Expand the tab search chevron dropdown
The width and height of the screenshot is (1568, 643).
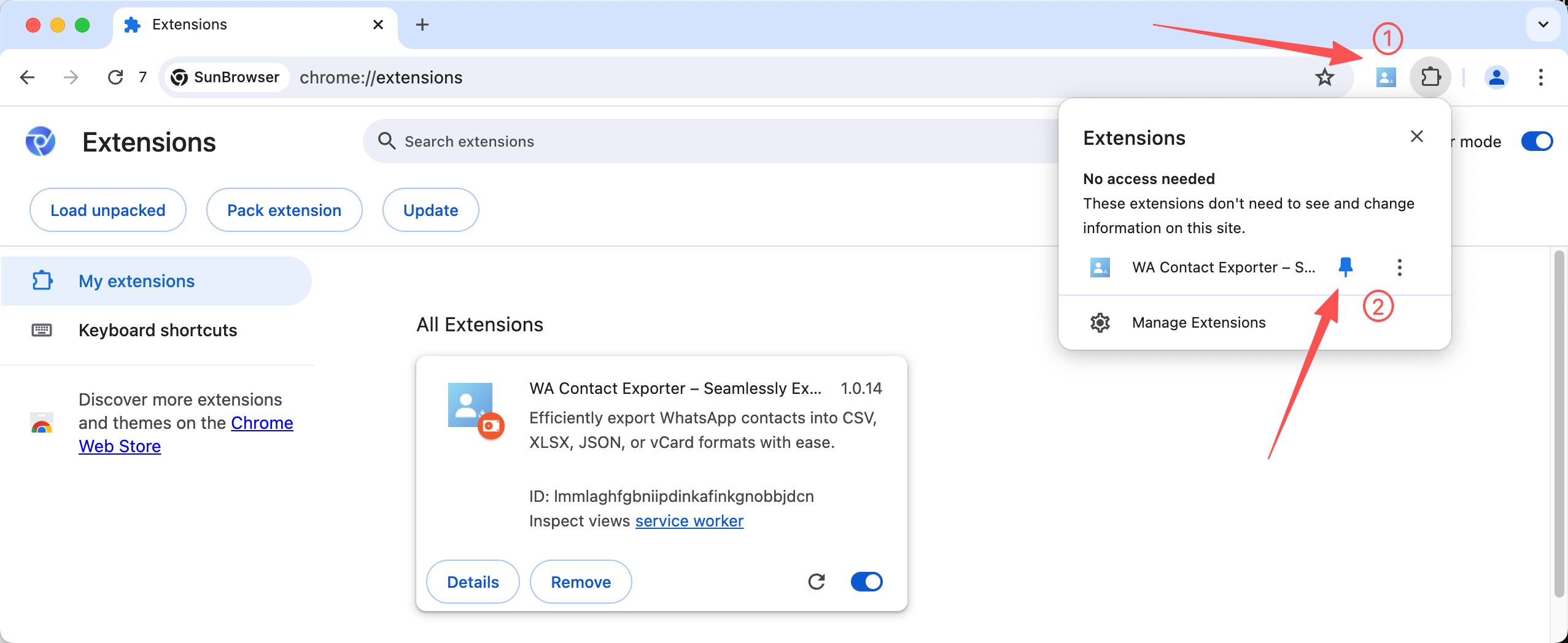(x=1543, y=25)
